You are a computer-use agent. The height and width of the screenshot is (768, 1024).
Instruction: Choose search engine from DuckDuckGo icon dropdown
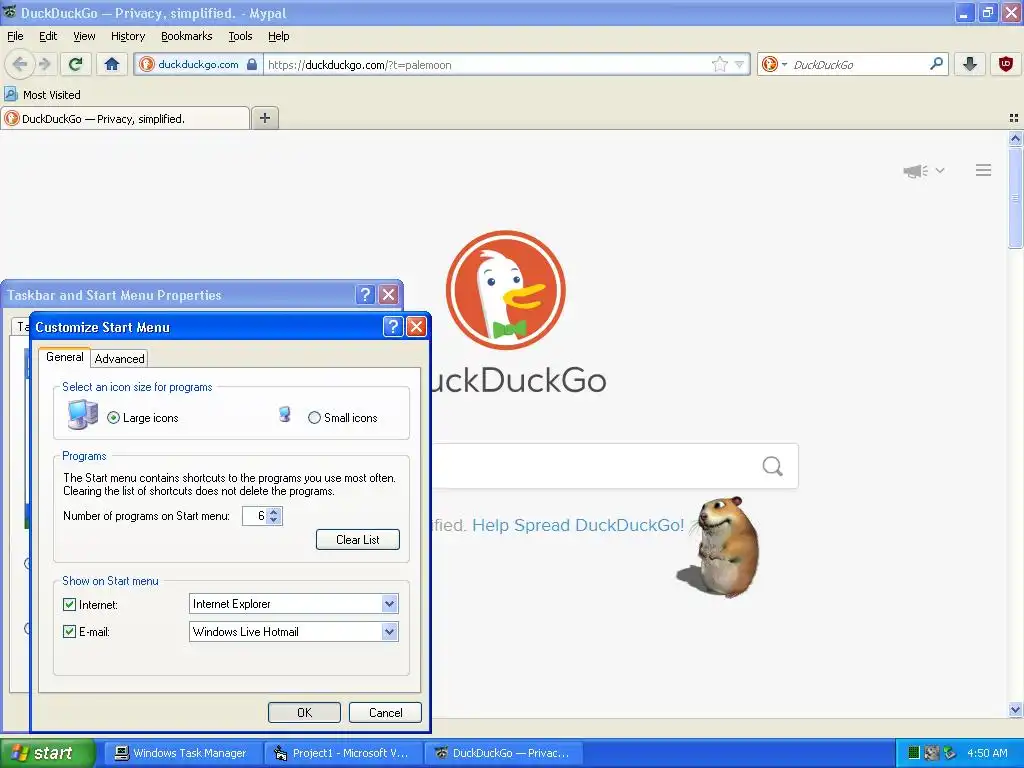[775, 64]
